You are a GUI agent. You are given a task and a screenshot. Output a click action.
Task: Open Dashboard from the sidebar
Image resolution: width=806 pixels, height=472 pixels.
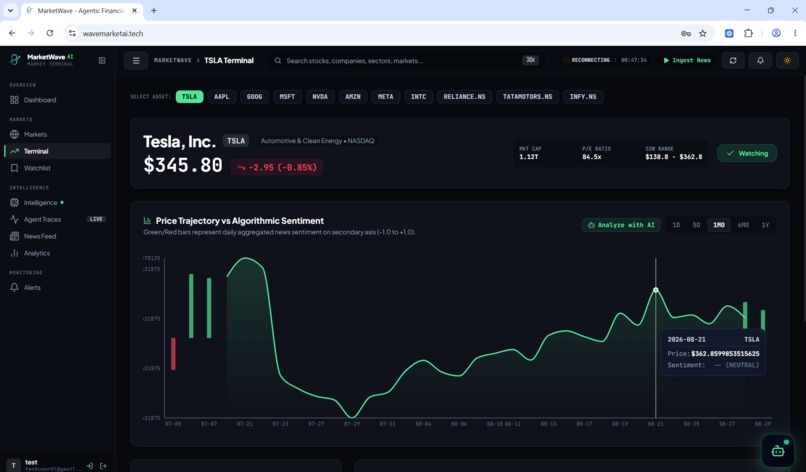pos(58,100)
